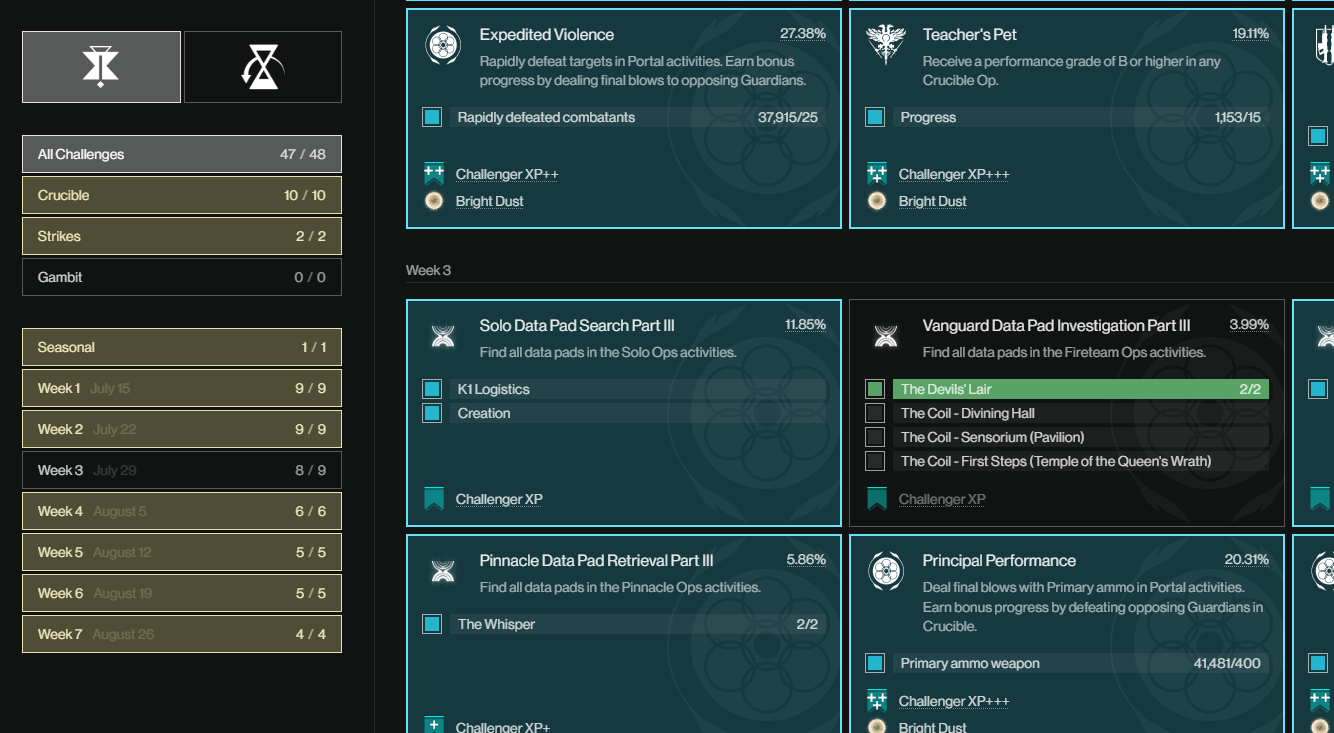This screenshot has height=733, width=1334.
Task: Click the Teacher's Pet crucible emblem icon
Action: click(x=885, y=45)
